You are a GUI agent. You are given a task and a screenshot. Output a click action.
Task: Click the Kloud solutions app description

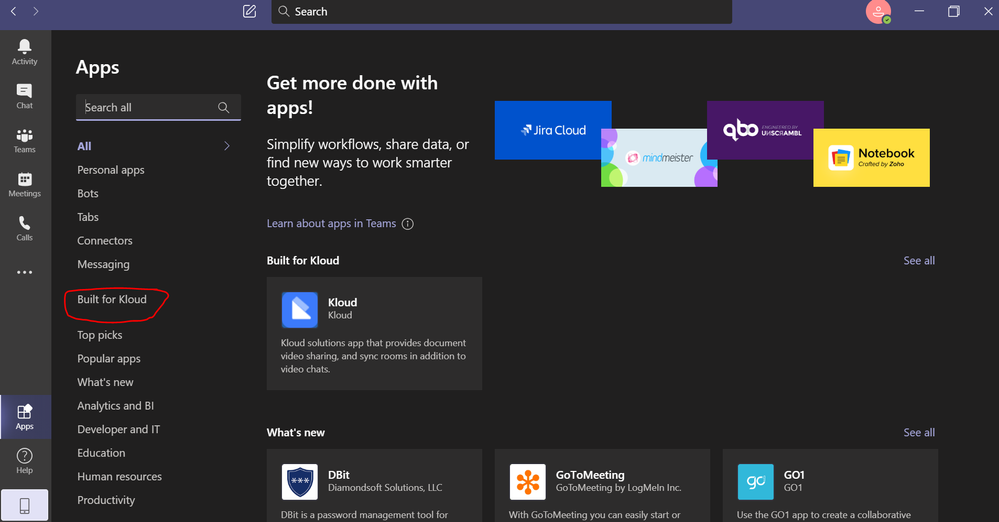pos(373,356)
